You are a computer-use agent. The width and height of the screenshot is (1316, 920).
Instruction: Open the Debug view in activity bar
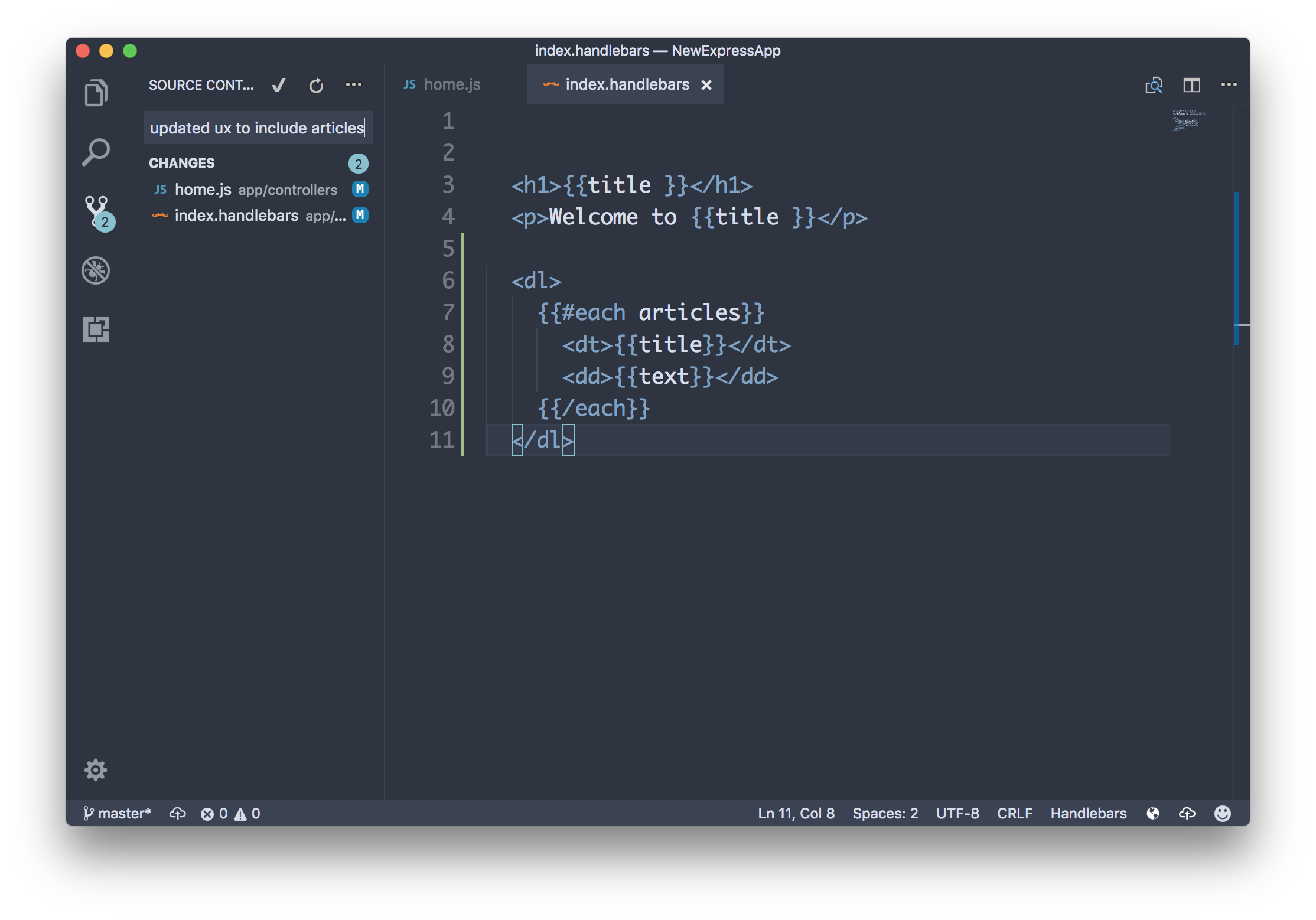96,270
